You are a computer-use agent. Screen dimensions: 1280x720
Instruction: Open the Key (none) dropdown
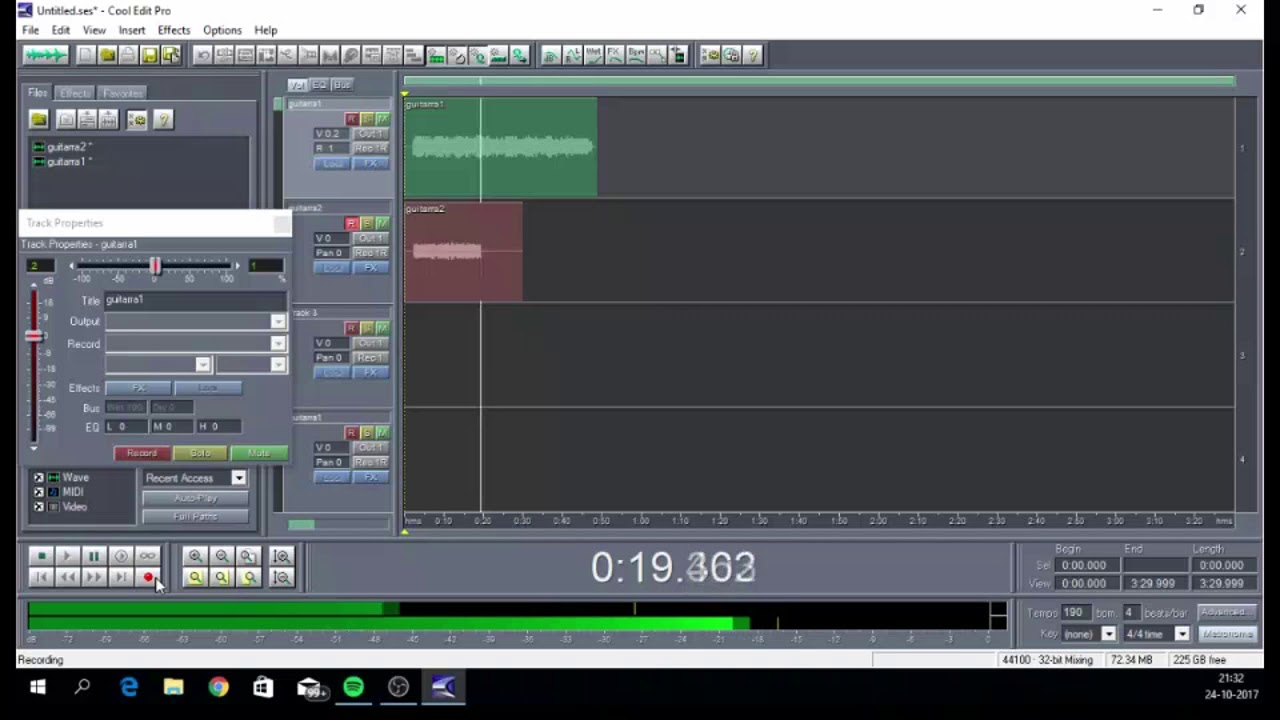(x=1108, y=634)
